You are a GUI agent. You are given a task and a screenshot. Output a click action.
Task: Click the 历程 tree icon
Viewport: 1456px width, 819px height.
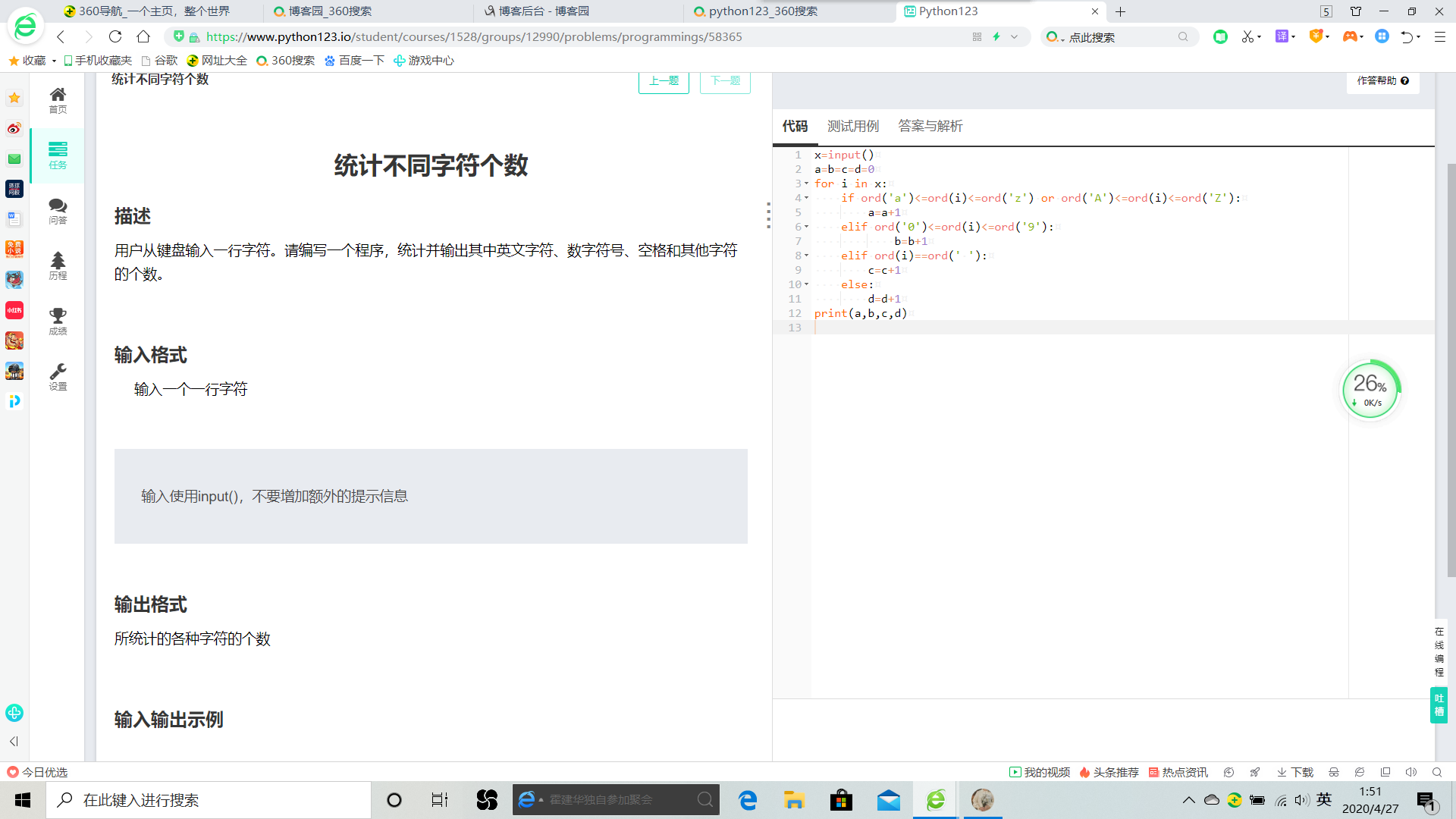pos(58,265)
